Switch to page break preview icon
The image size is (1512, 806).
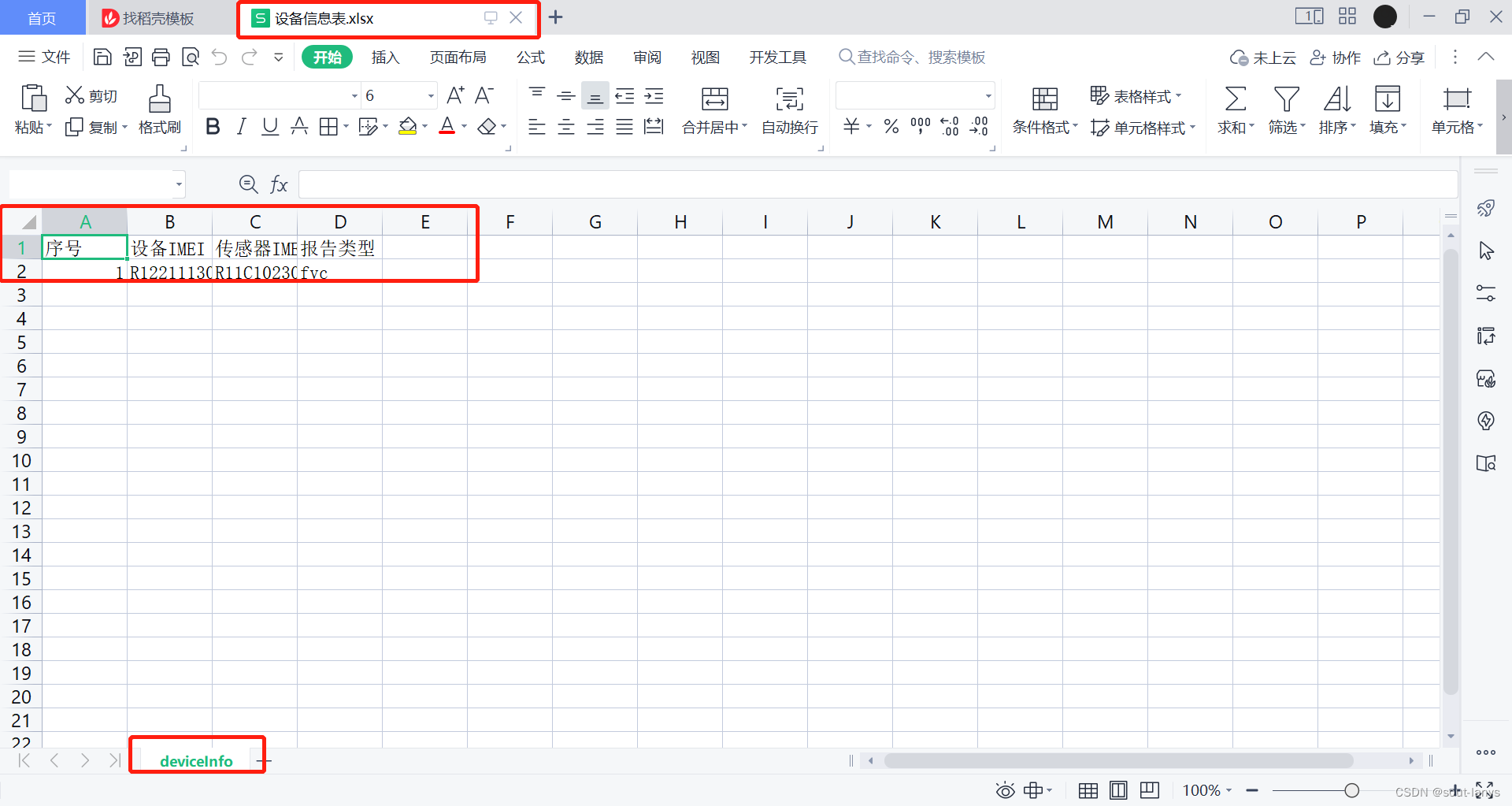pos(1150,790)
